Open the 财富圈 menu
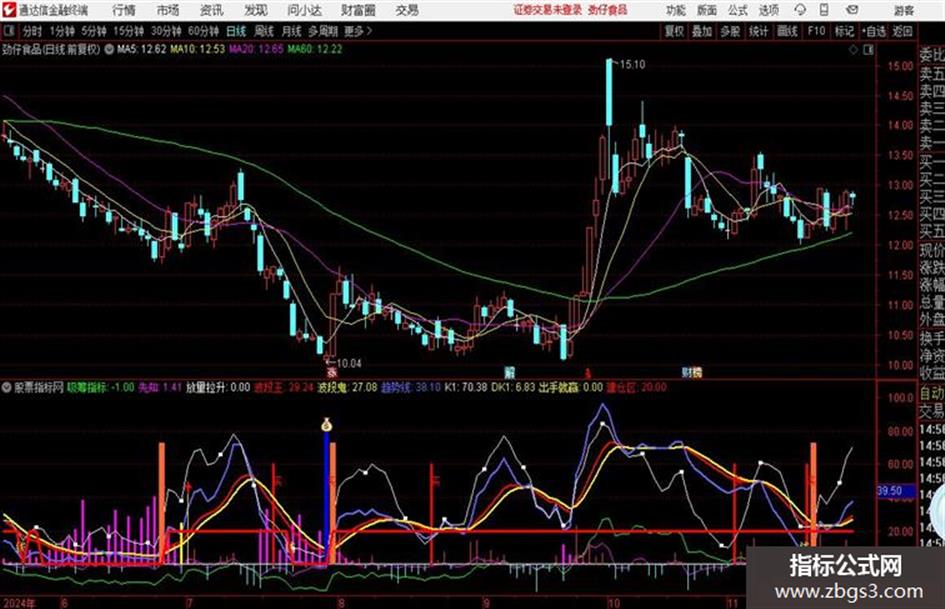 (358, 10)
